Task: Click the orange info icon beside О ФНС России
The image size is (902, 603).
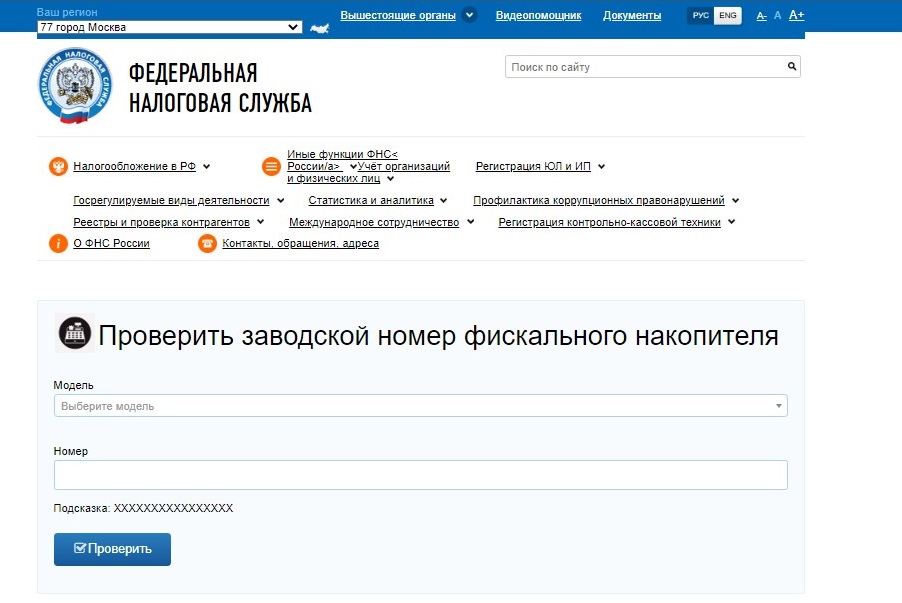Action: coord(58,243)
